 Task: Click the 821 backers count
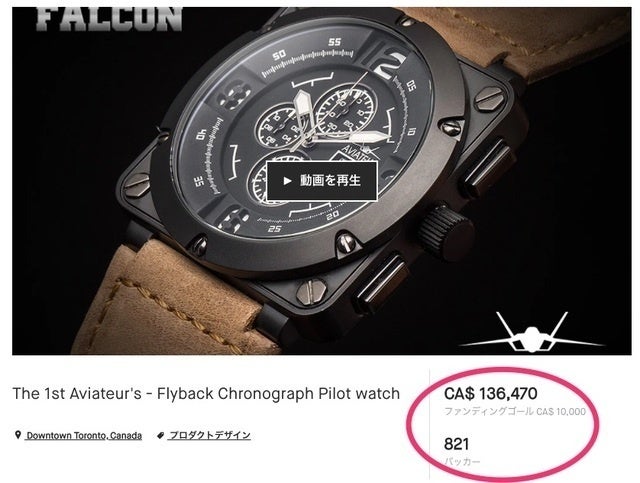click(456, 444)
